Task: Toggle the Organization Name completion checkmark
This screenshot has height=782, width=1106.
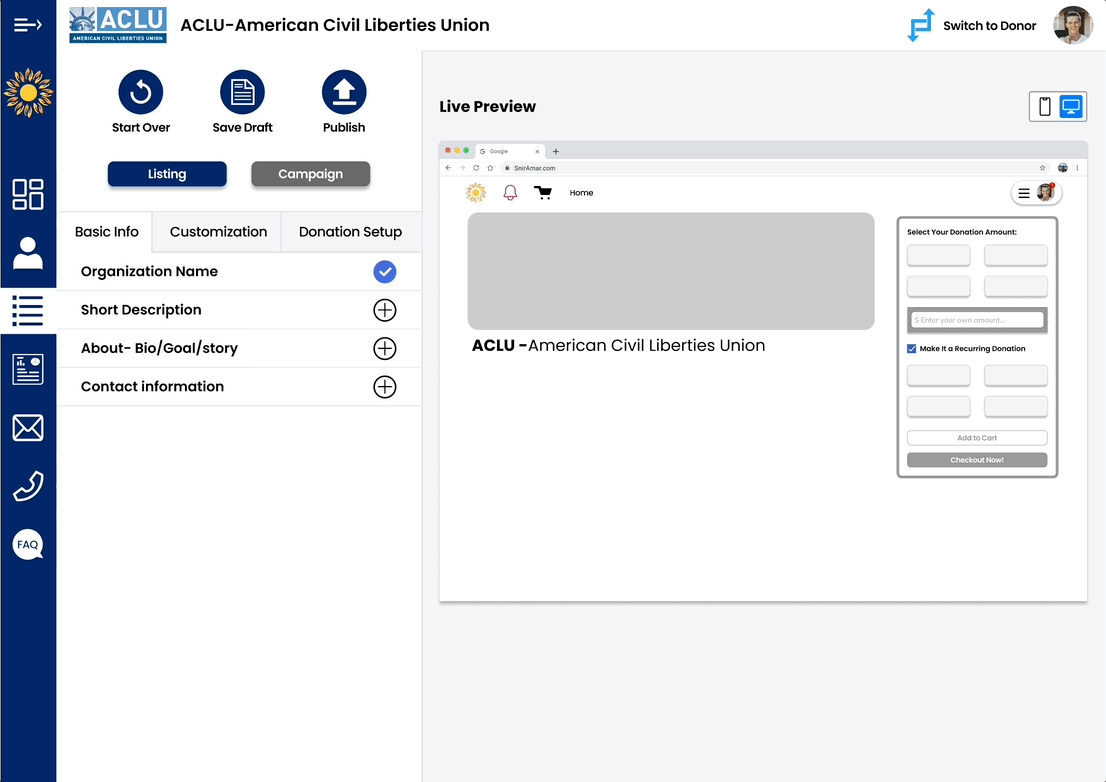Action: (x=385, y=271)
